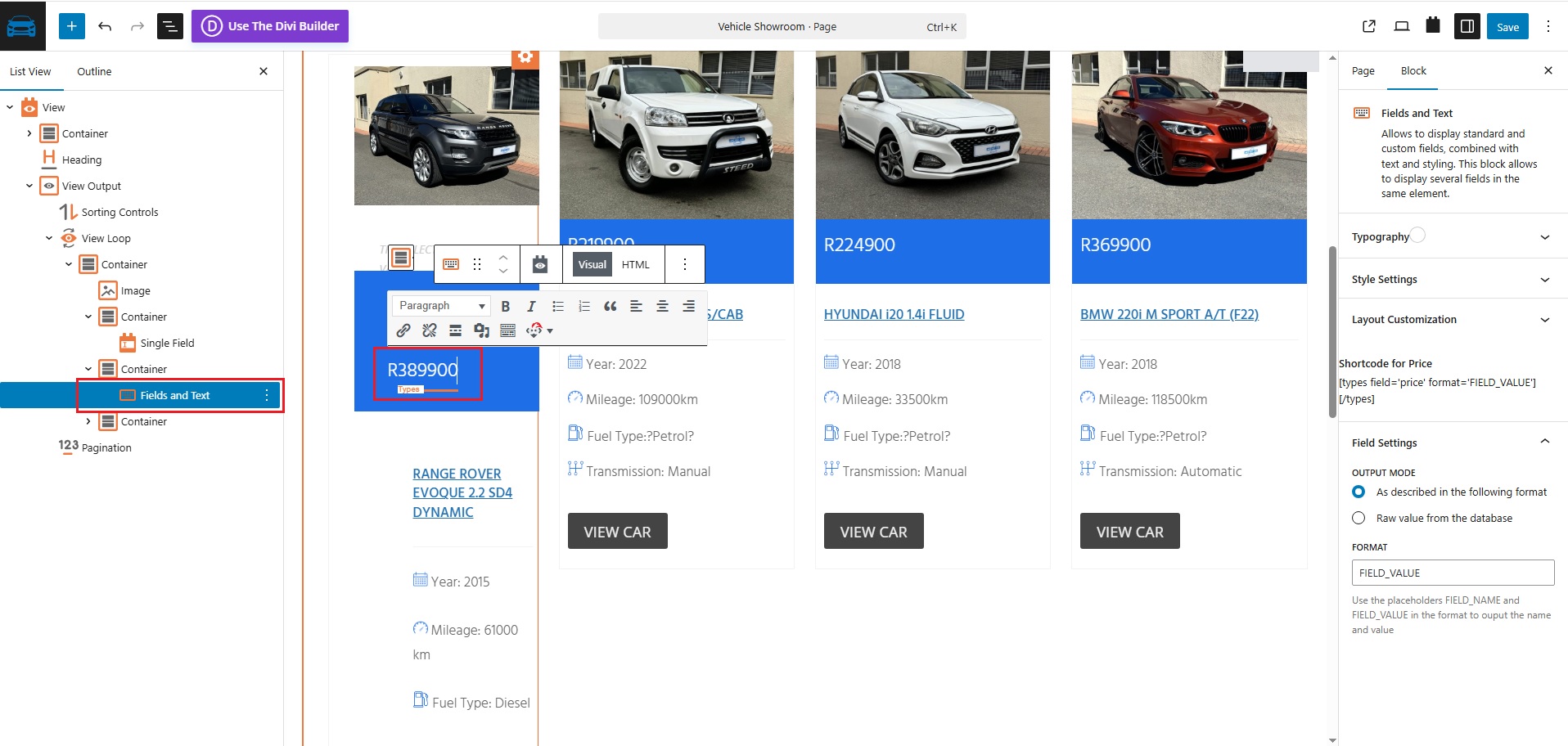The height and width of the screenshot is (746, 1568).
Task: Switch to the List View tab
Action: tap(30, 72)
